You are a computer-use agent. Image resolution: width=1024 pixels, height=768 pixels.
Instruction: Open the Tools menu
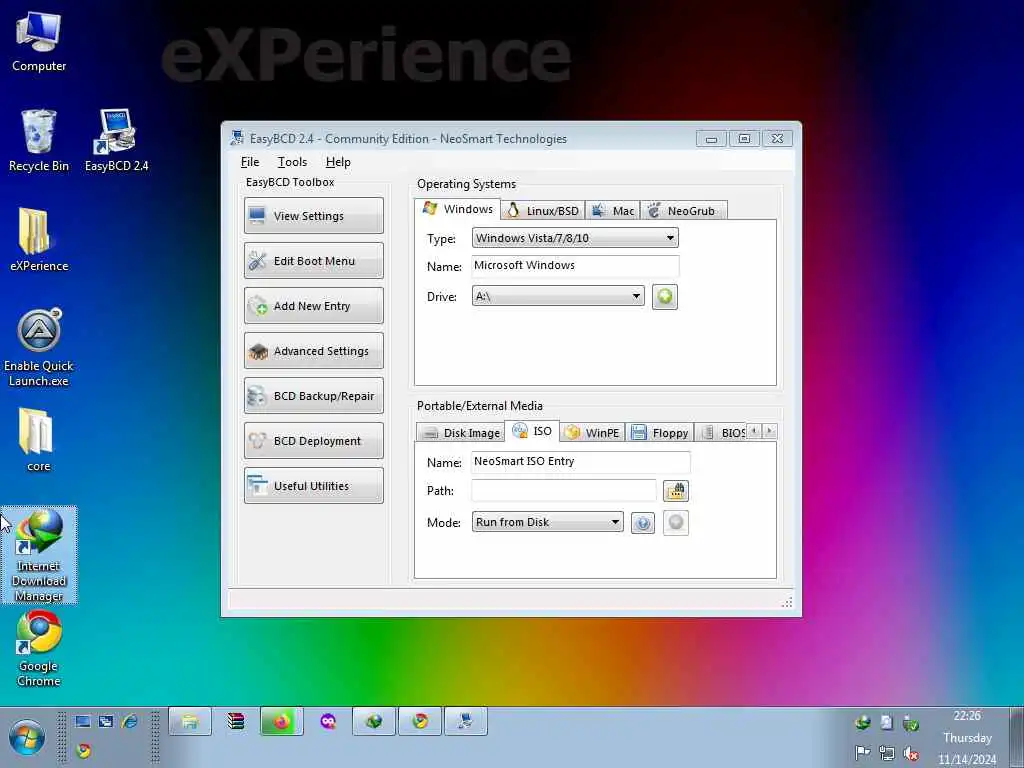(292, 162)
